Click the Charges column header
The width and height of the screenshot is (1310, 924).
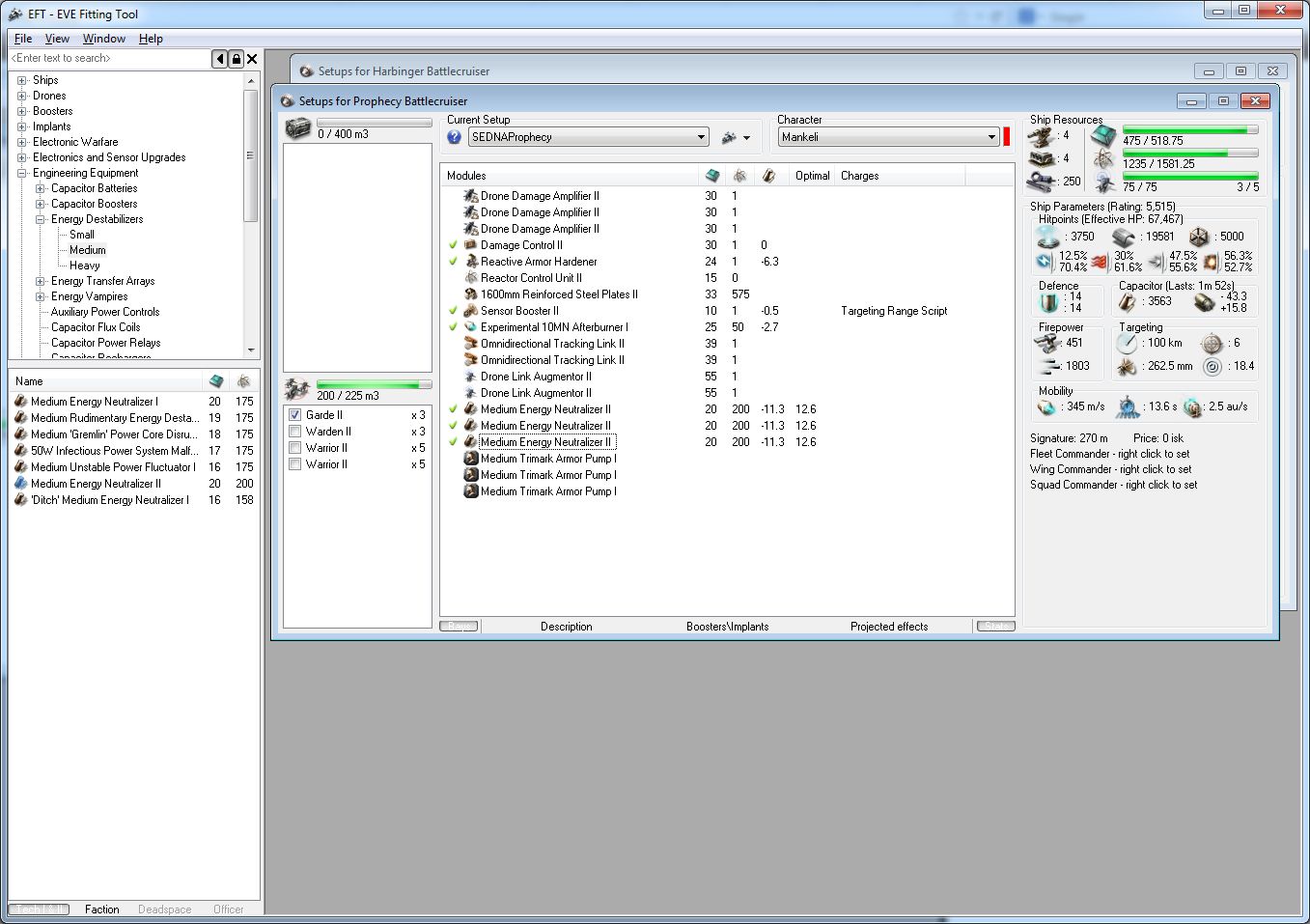click(901, 176)
